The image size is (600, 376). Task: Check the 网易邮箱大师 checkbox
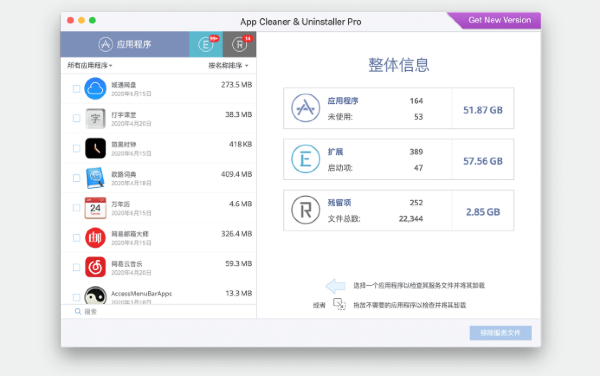coord(77,238)
